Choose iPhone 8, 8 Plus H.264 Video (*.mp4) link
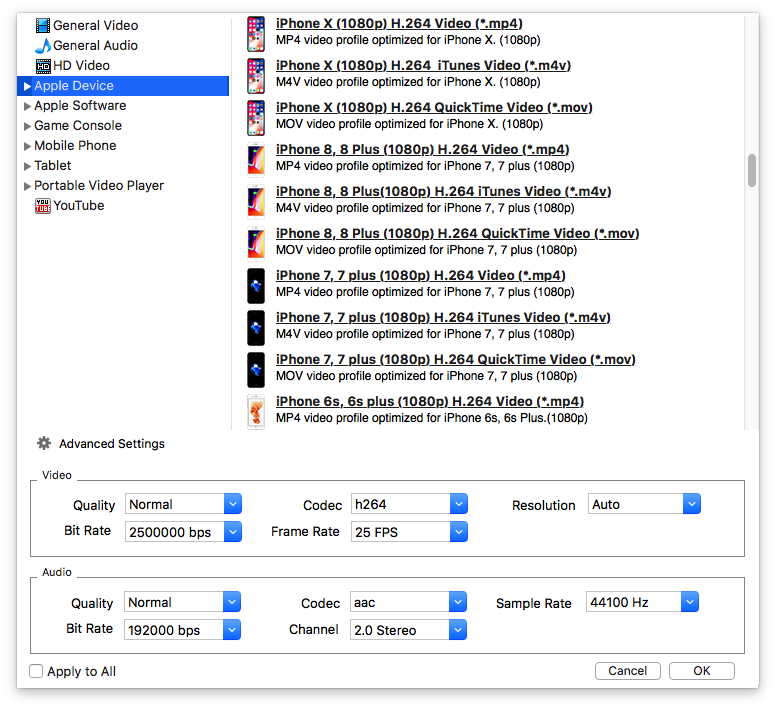The height and width of the screenshot is (709, 776). point(423,150)
